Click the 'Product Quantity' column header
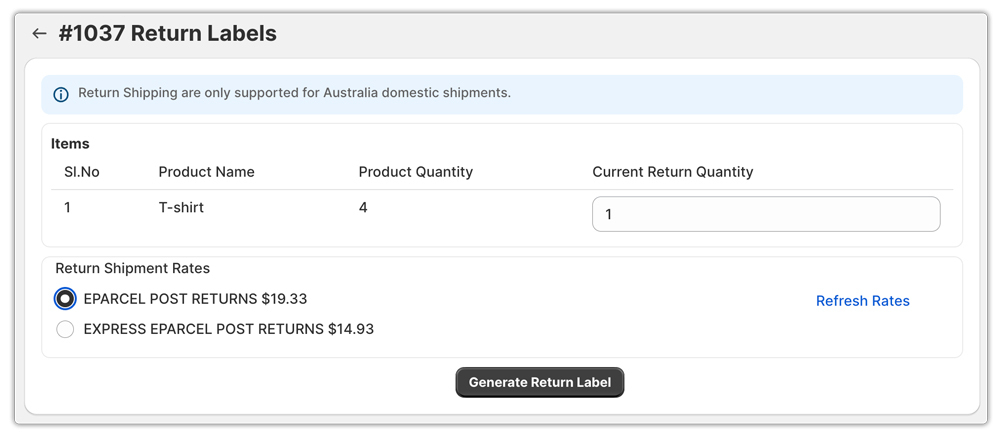 pyautogui.click(x=416, y=172)
